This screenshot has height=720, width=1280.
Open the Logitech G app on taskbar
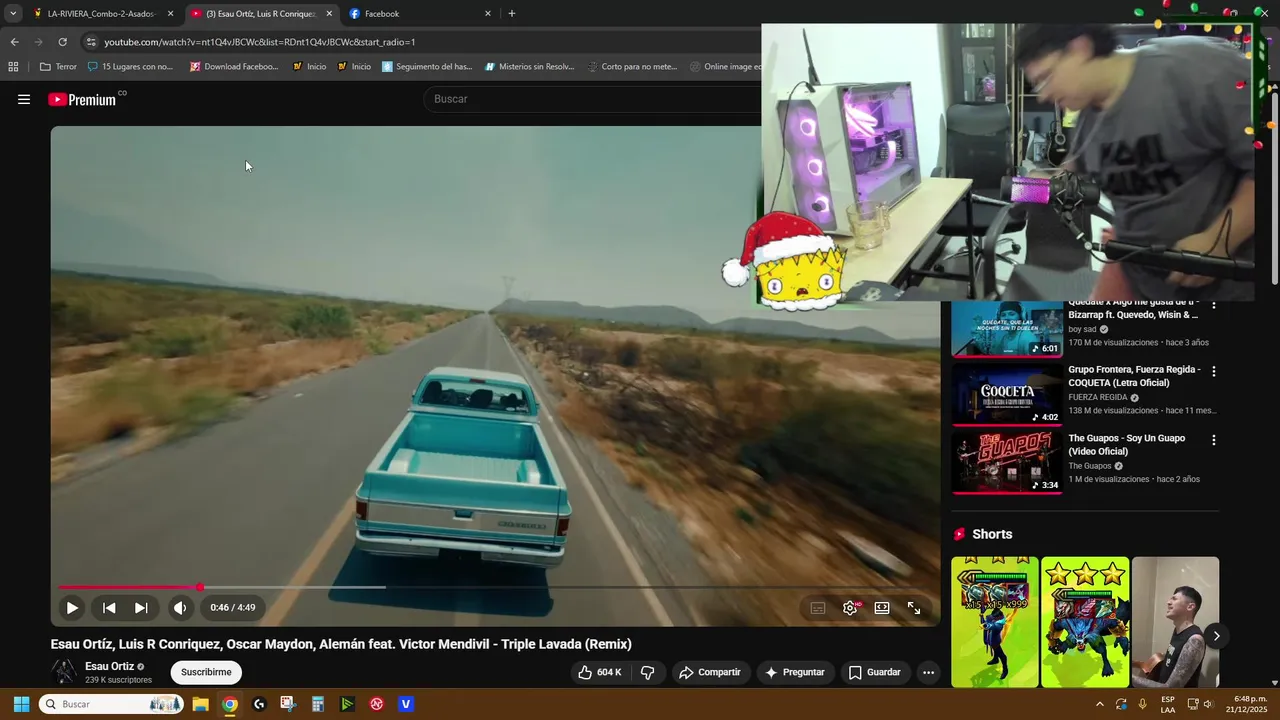[x=259, y=704]
